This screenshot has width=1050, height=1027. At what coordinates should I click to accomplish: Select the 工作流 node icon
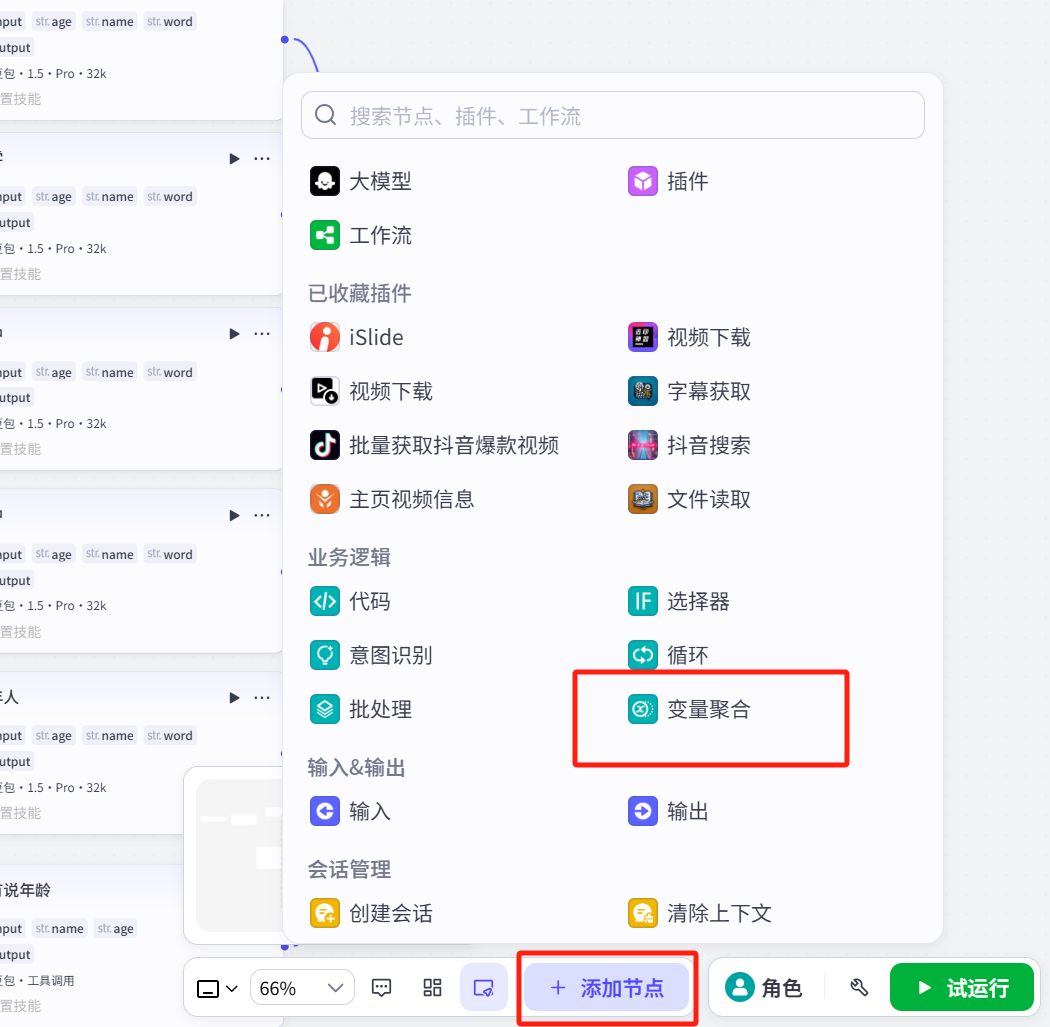(x=325, y=235)
